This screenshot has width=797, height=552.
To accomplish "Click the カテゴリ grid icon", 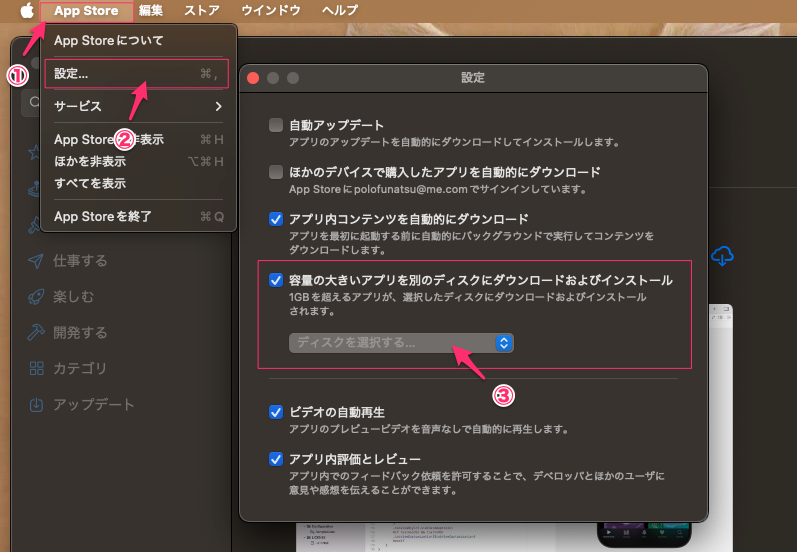I will (x=36, y=368).
